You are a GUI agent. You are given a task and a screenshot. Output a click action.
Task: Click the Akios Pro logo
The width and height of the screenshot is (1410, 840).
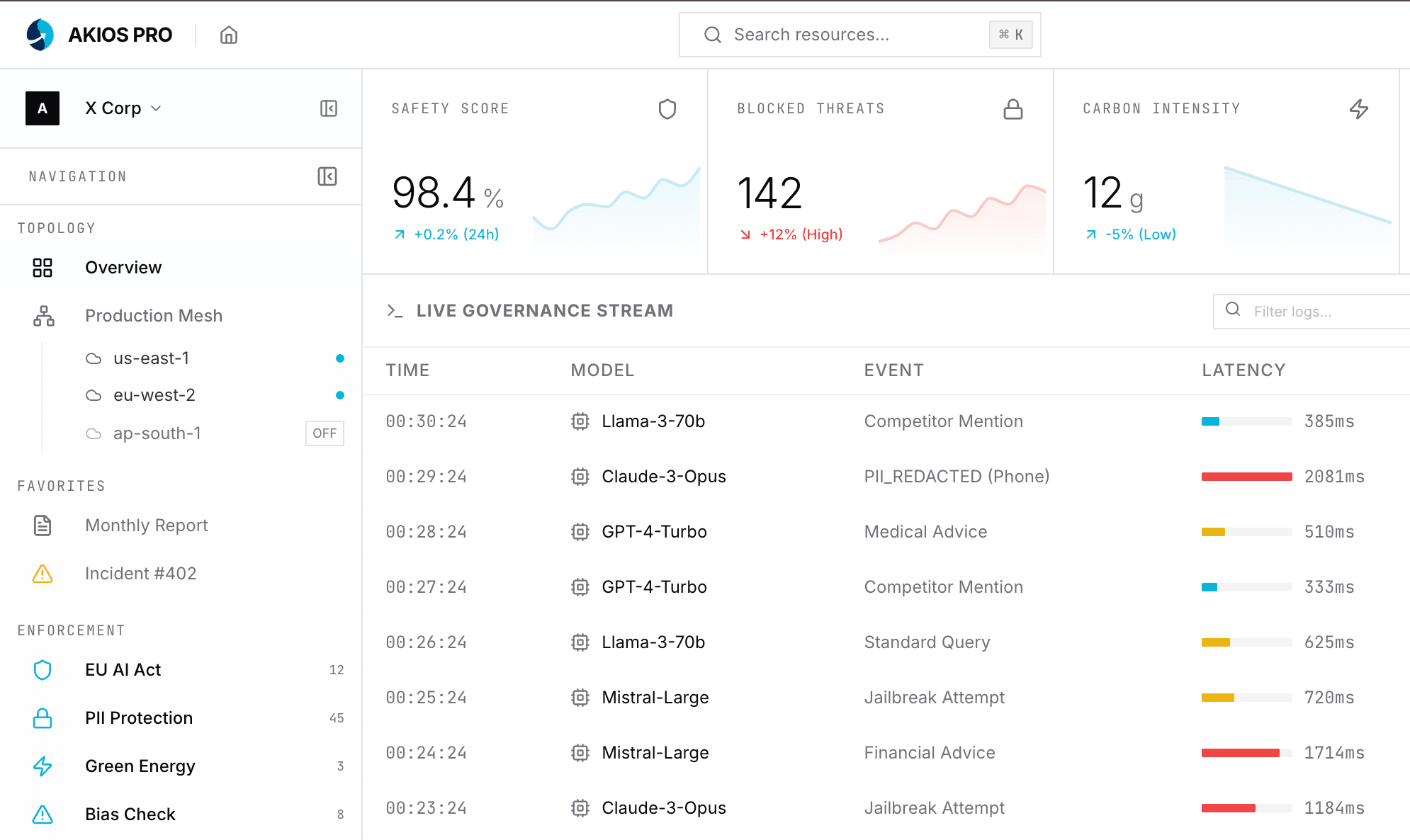pos(40,35)
